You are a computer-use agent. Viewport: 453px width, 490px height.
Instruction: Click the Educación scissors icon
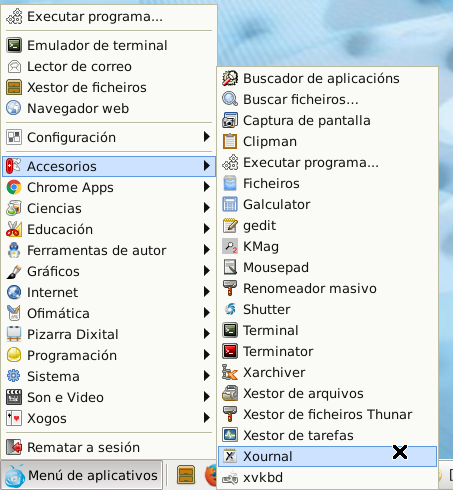pos(14,229)
